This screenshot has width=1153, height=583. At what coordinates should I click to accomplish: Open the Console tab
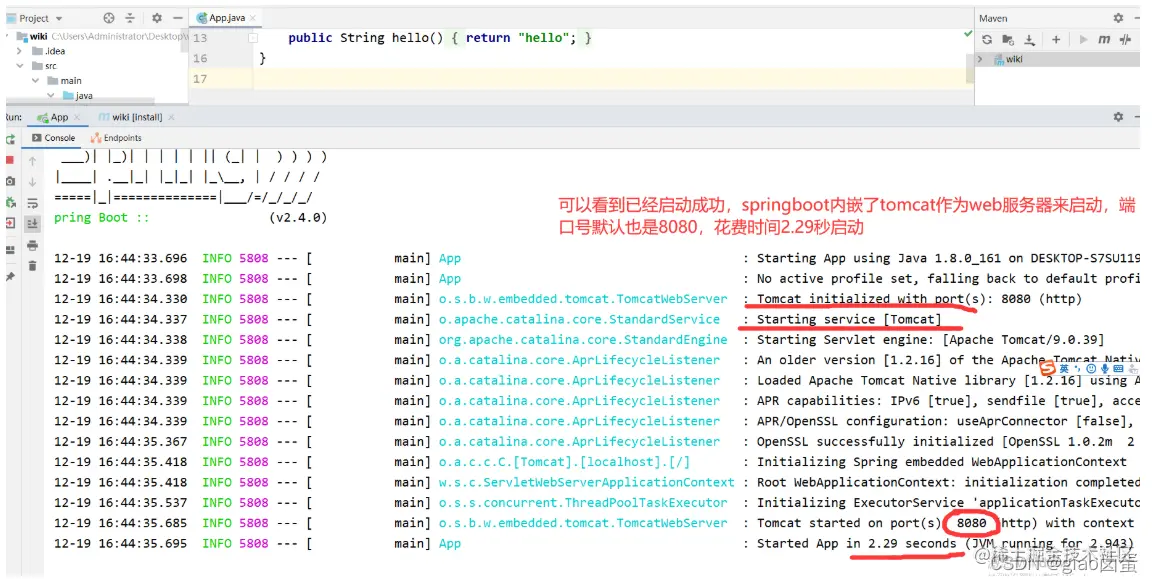[54, 137]
